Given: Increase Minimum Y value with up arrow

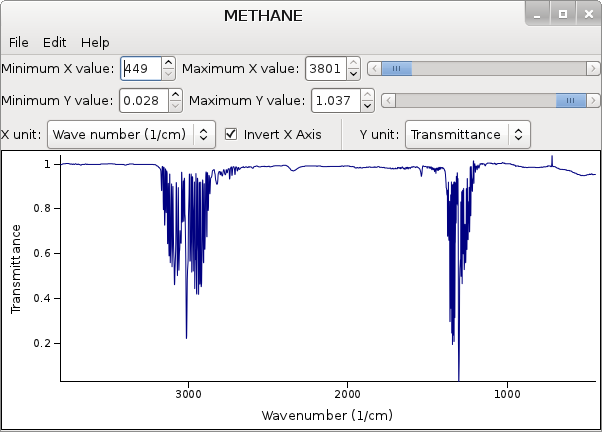Looking at the screenshot, I should (175, 94).
